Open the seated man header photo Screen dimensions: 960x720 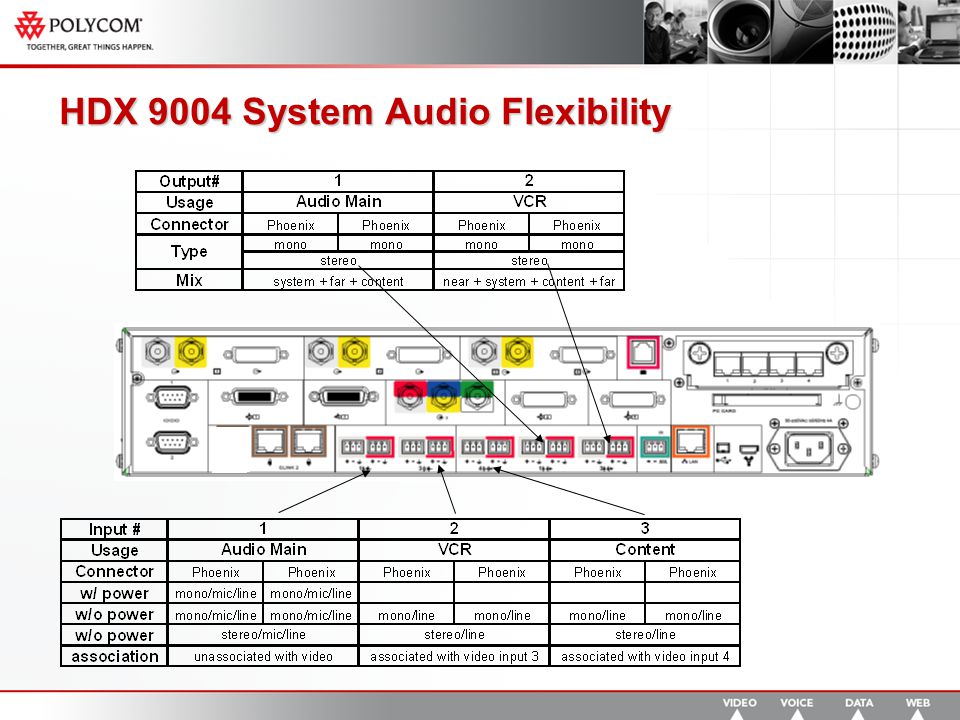675,31
